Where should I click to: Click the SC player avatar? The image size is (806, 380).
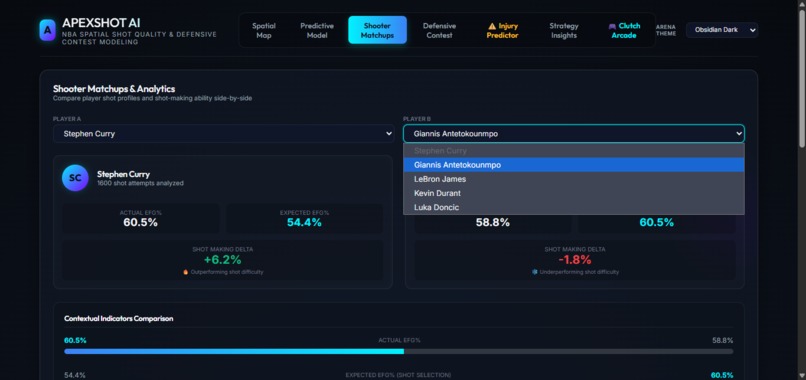pyautogui.click(x=75, y=178)
